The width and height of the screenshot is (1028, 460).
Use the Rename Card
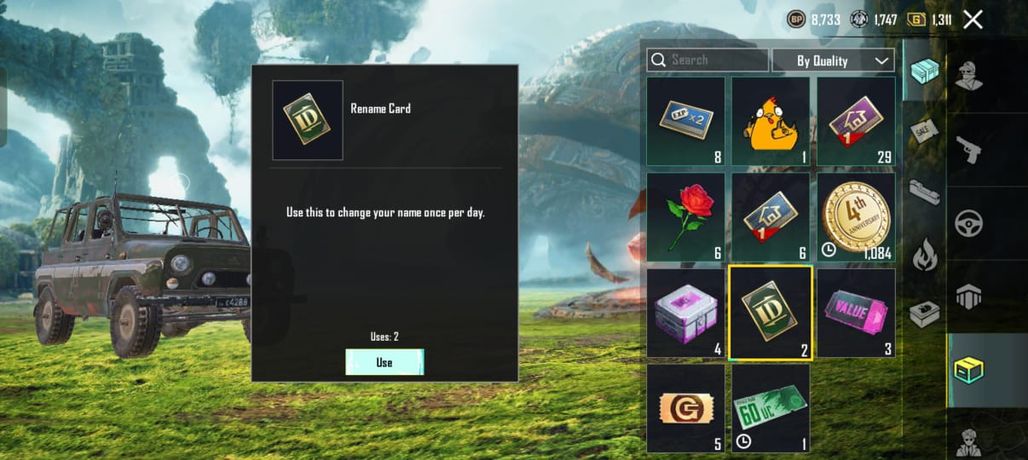[384, 362]
